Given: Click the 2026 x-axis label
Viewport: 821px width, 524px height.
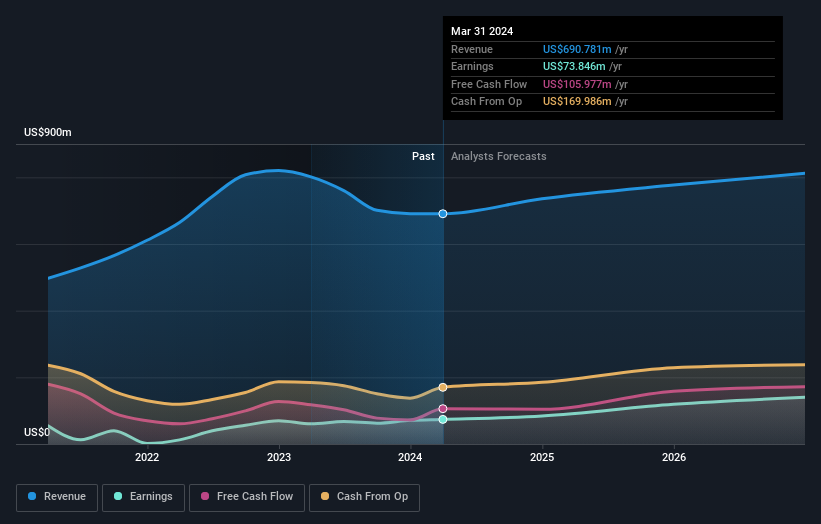Looking at the screenshot, I should click(674, 458).
